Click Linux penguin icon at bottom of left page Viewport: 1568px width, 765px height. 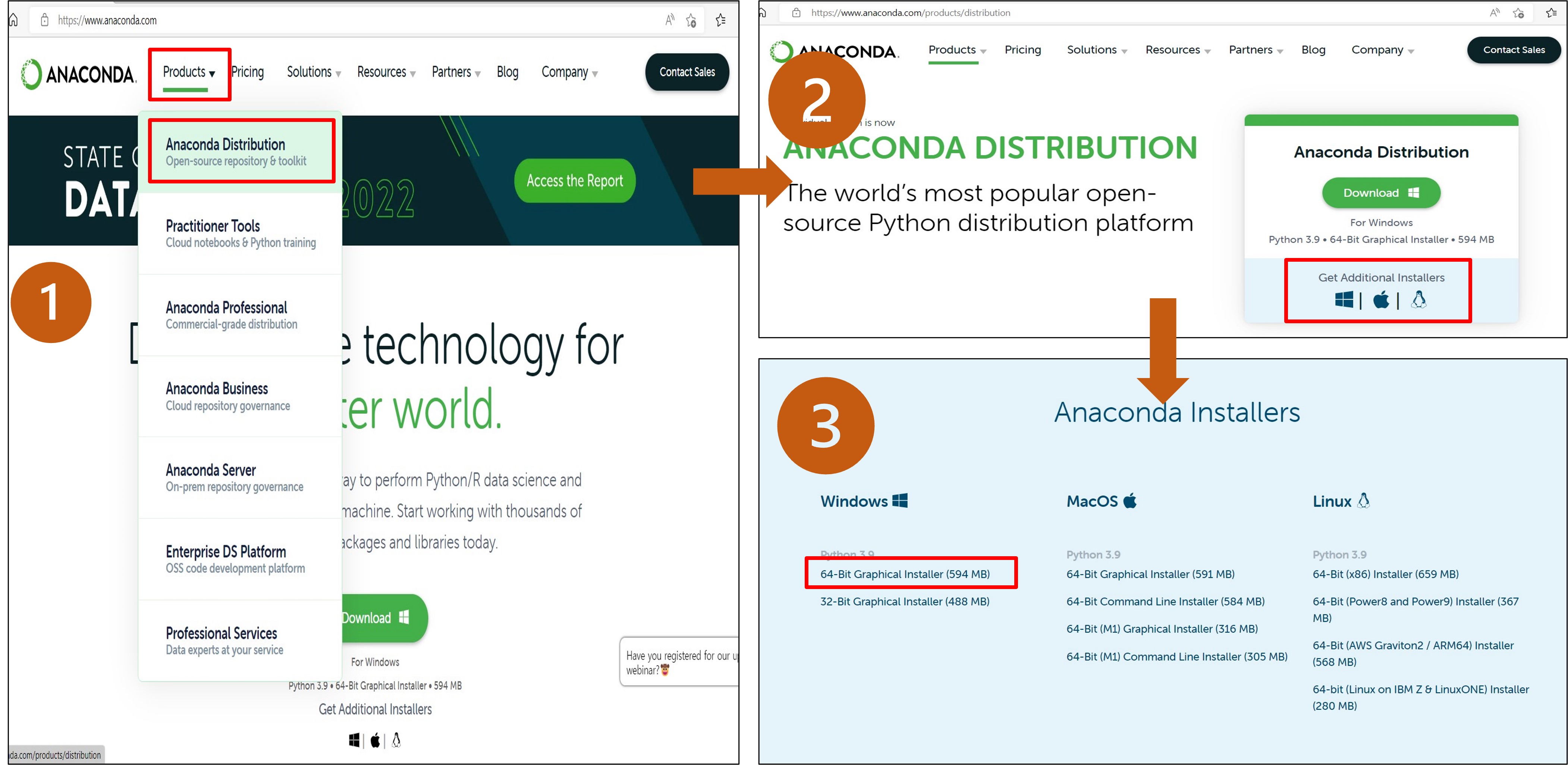click(x=396, y=739)
